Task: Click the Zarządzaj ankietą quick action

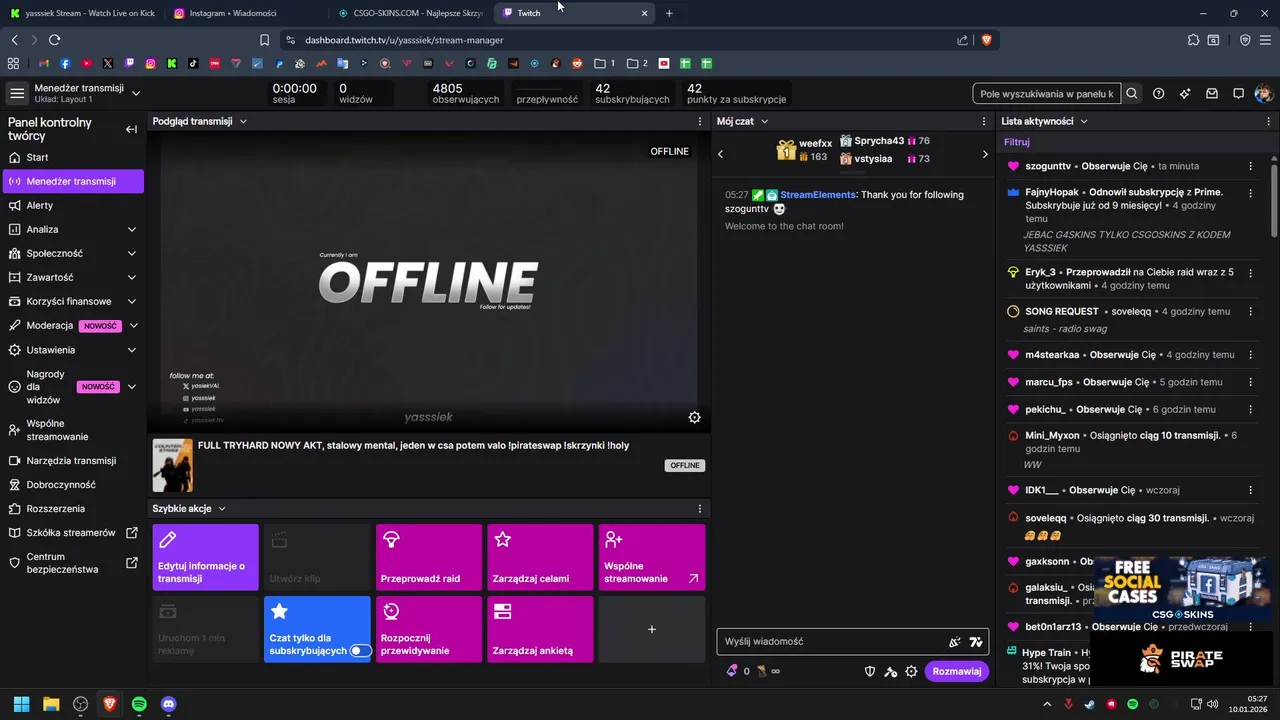Action: point(540,629)
